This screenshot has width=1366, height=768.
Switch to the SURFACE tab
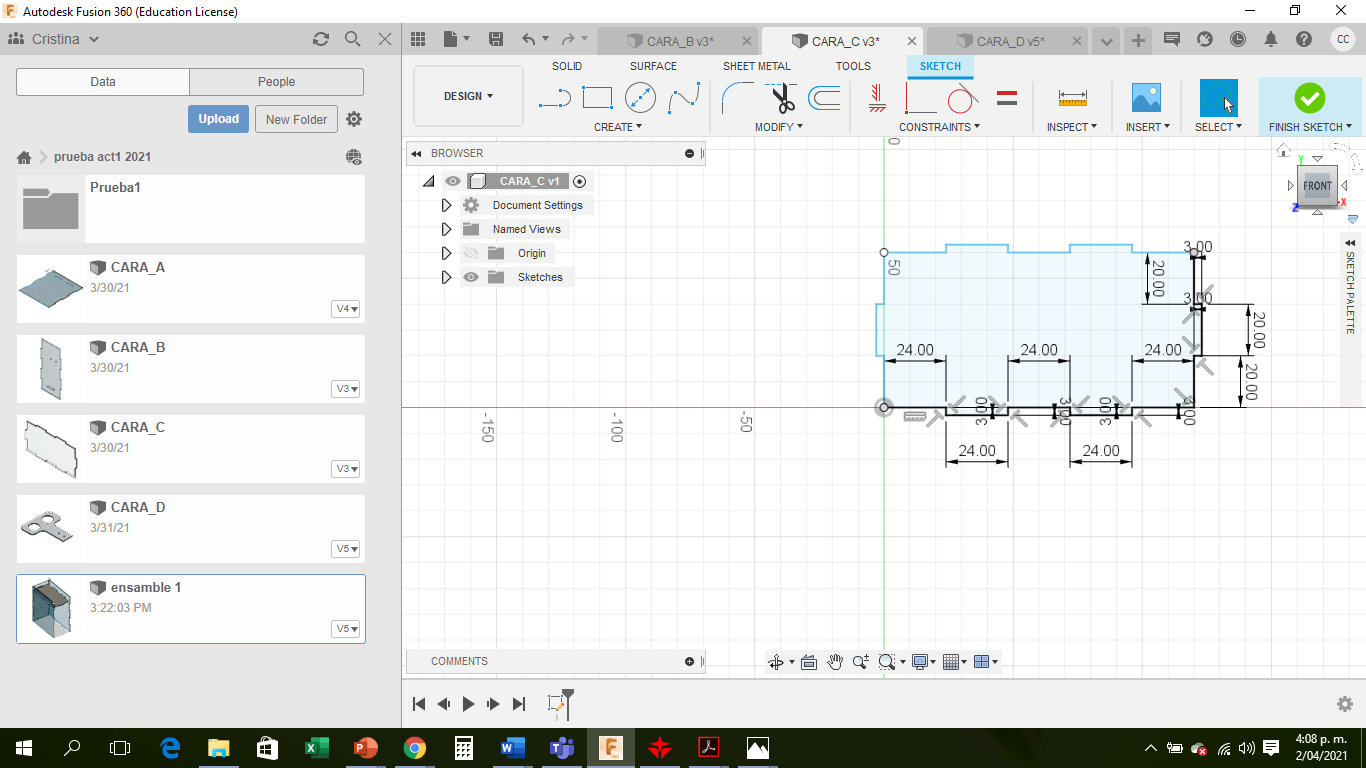coord(653,66)
